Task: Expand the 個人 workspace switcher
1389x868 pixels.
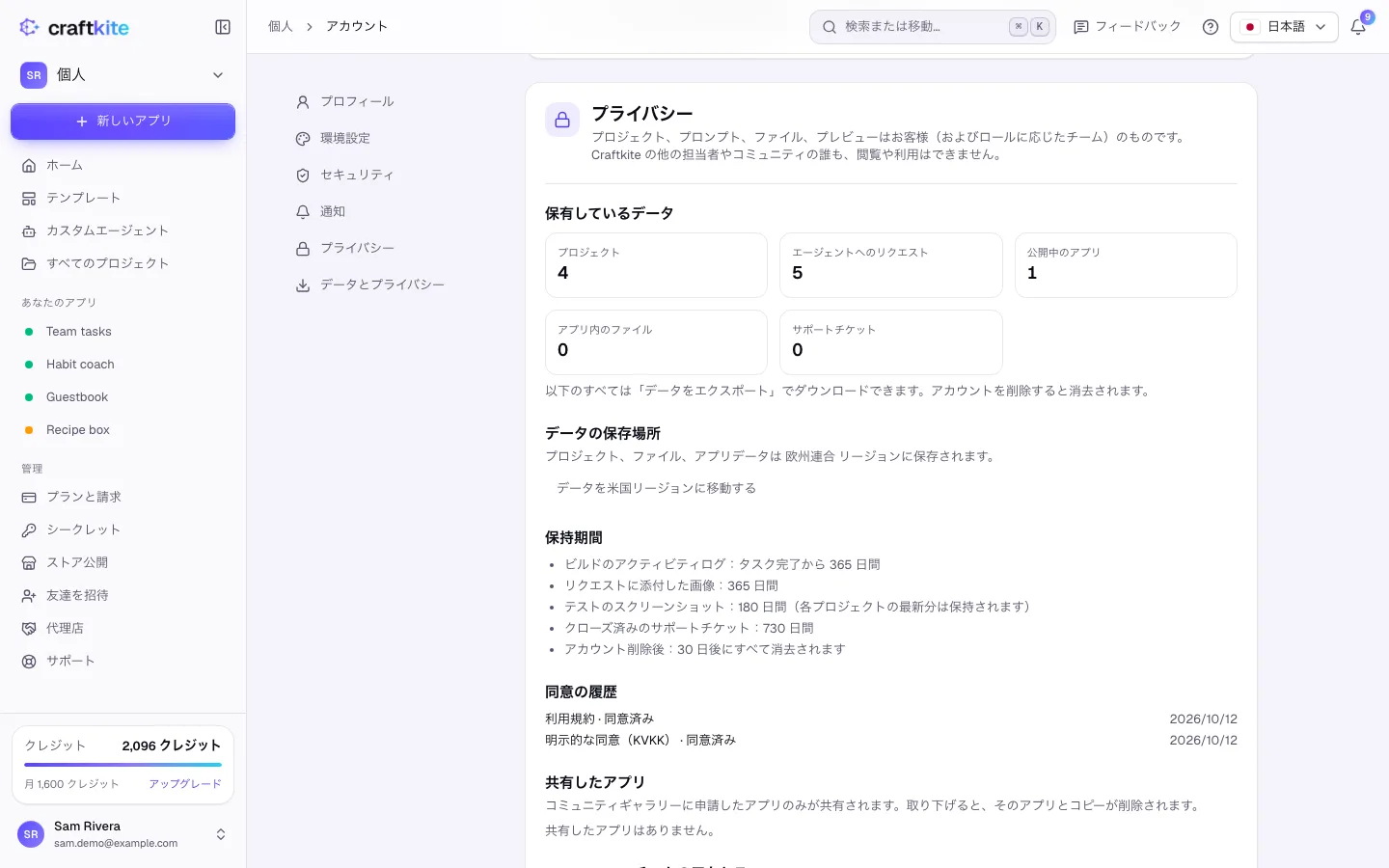Action: click(x=123, y=75)
